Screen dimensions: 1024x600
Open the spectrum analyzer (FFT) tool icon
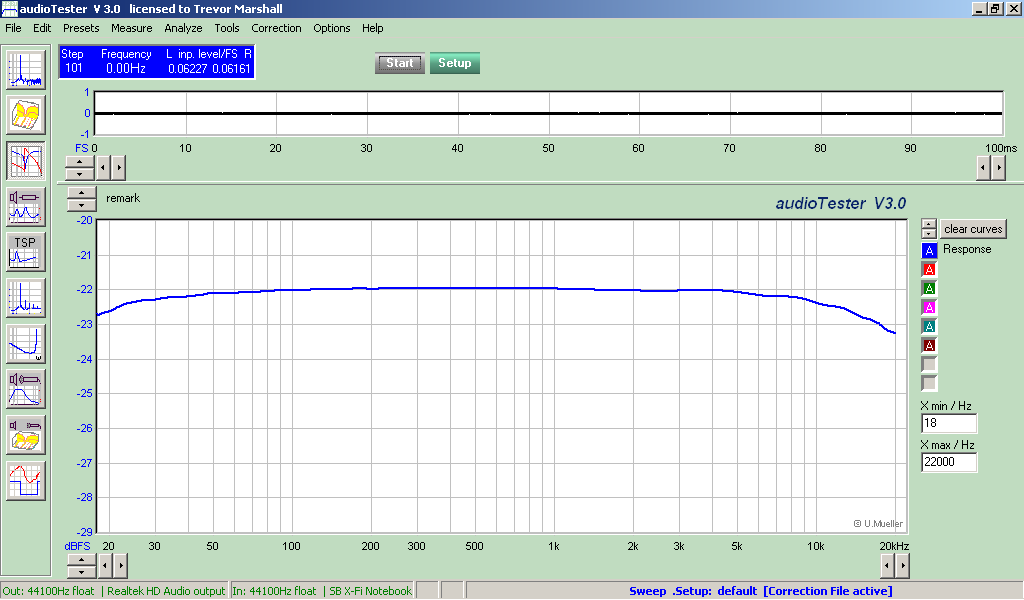(x=25, y=69)
